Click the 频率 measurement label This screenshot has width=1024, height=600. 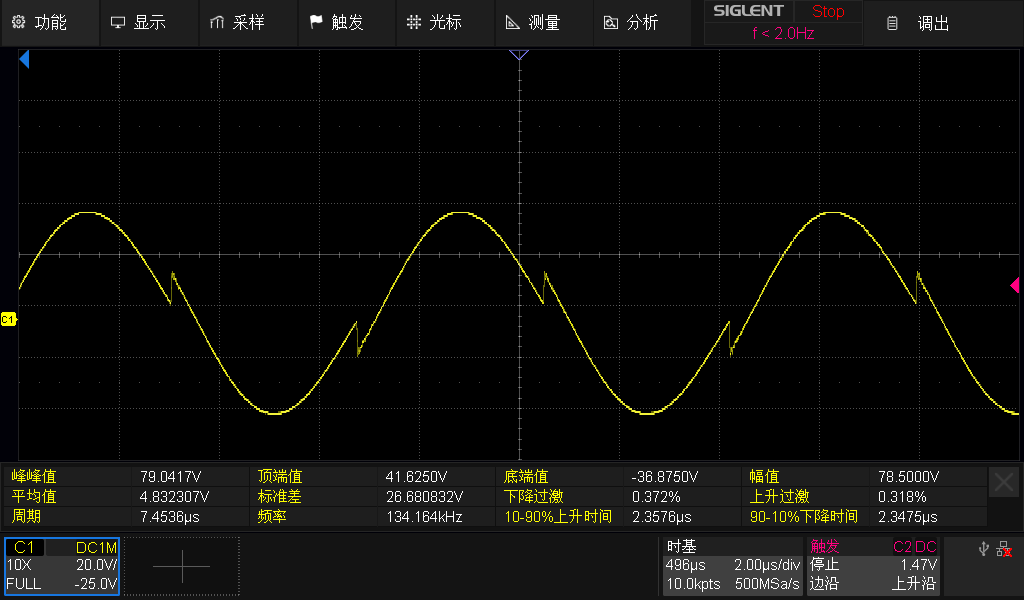tap(272, 516)
